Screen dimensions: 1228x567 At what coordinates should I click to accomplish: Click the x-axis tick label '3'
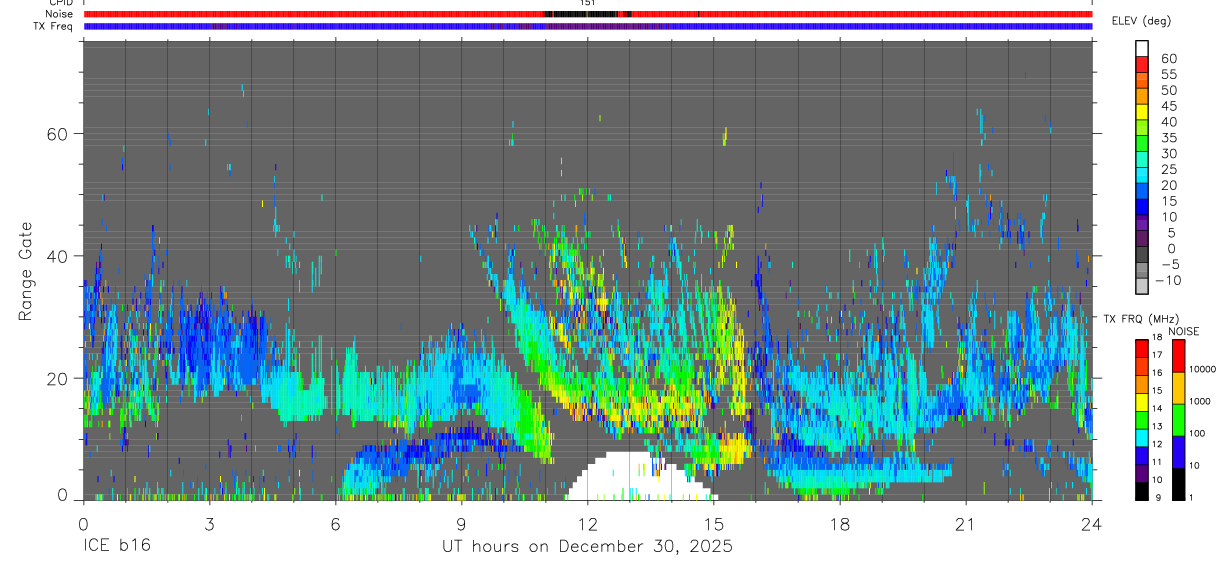[209, 524]
